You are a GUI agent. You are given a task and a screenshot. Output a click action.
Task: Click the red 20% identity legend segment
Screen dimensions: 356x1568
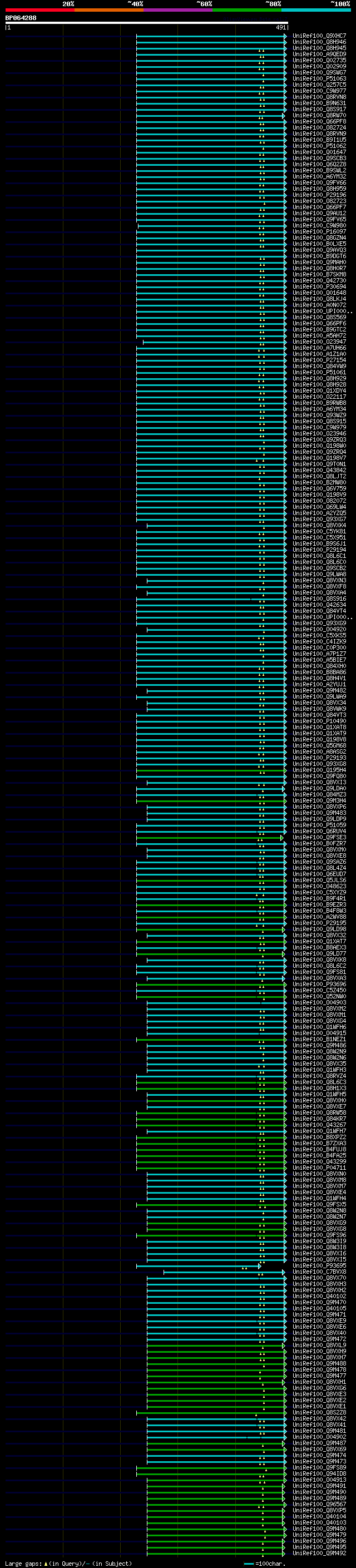[x=40, y=10]
